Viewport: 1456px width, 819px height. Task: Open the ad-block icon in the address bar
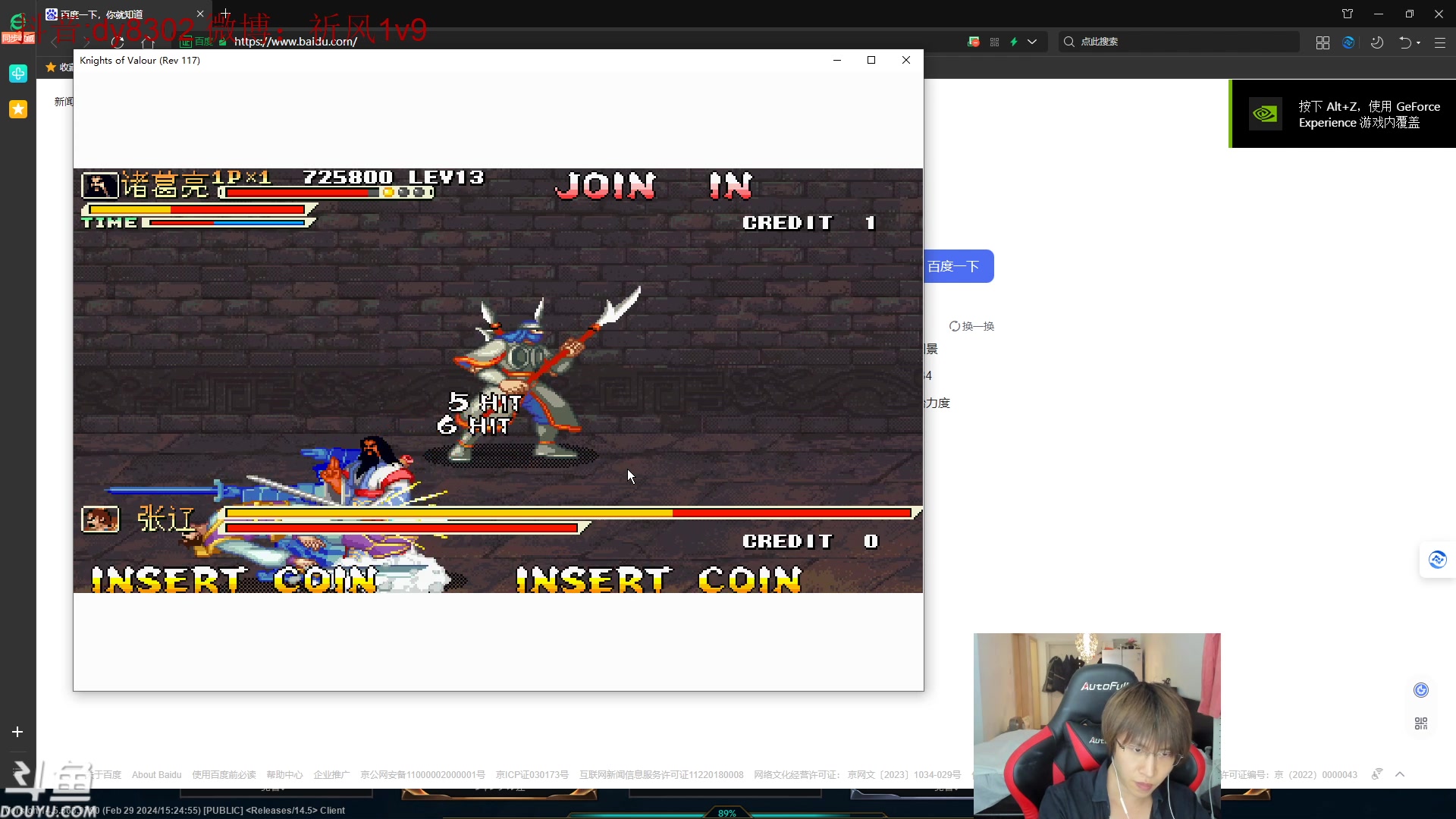coord(974,42)
